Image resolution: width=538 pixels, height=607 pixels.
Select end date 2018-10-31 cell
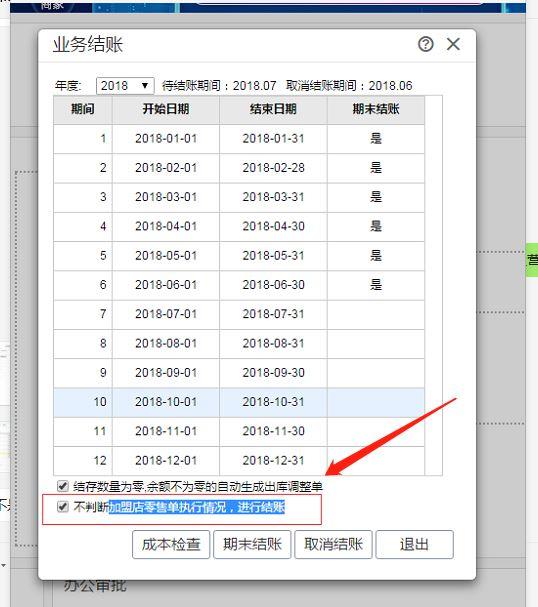[273, 402]
